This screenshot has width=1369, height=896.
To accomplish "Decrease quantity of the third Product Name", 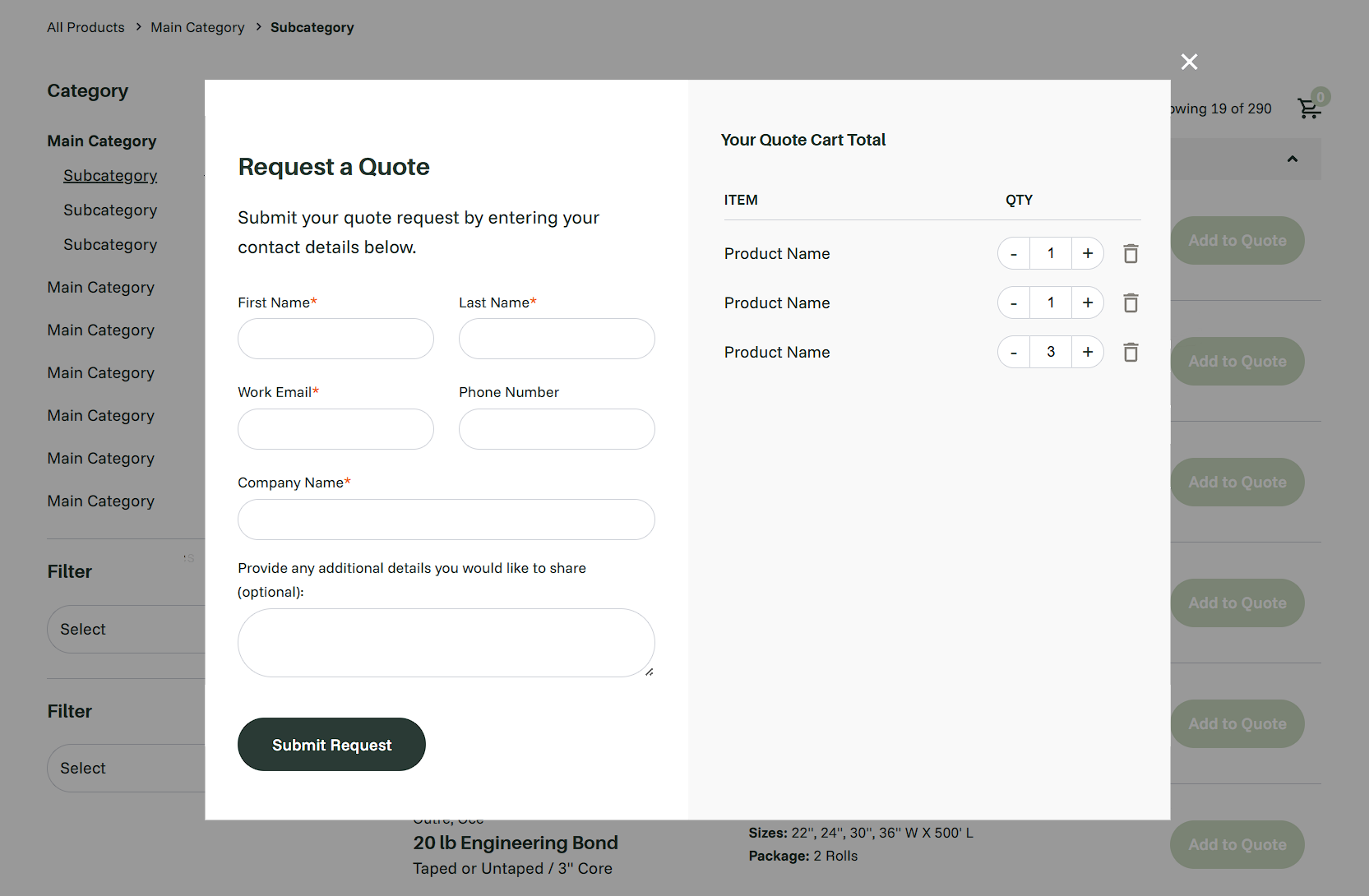I will coord(1013,352).
